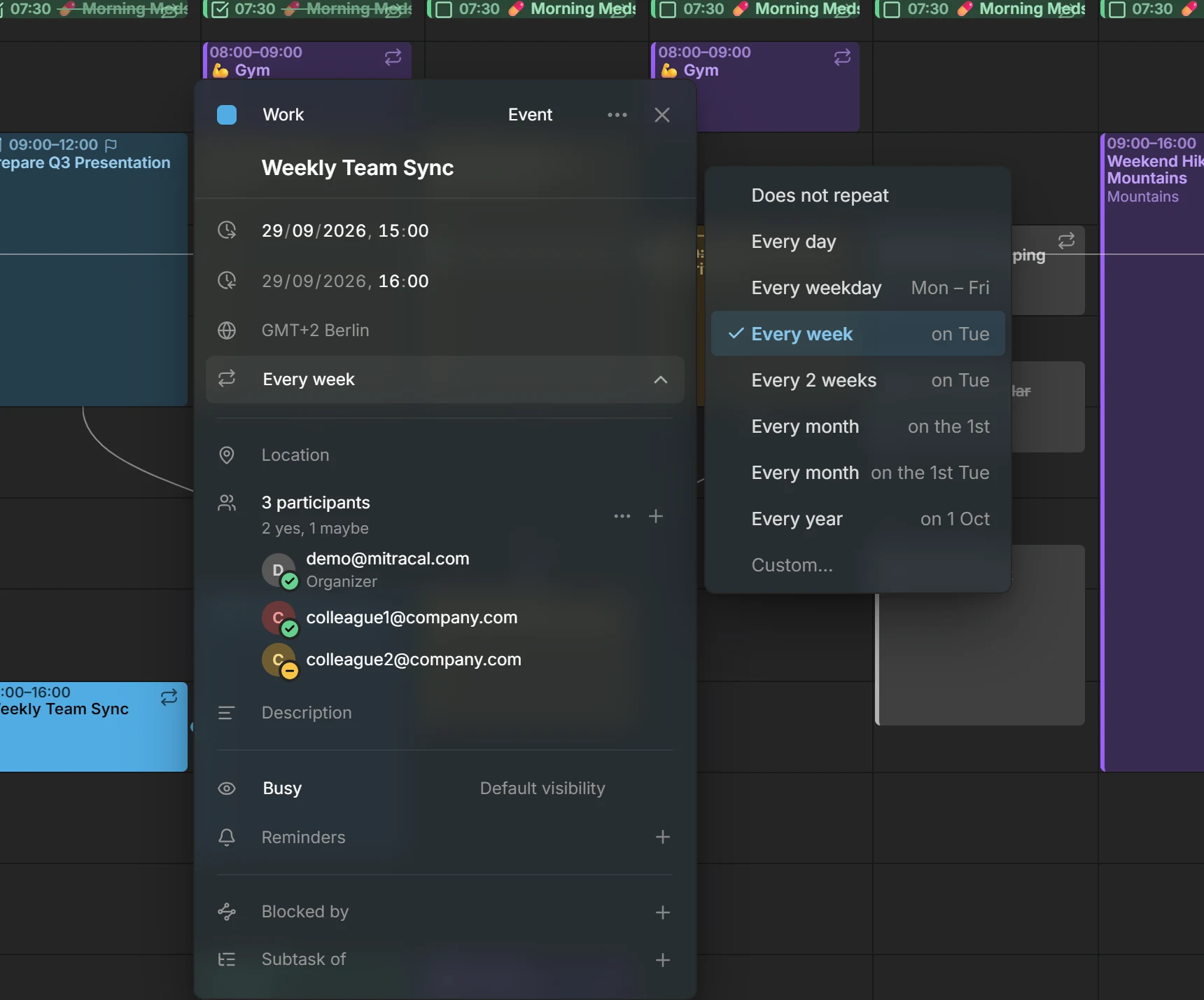The height and width of the screenshot is (1000, 1204).
Task: Open the Weekend Hike Mountains event
Action: (x=1152, y=452)
